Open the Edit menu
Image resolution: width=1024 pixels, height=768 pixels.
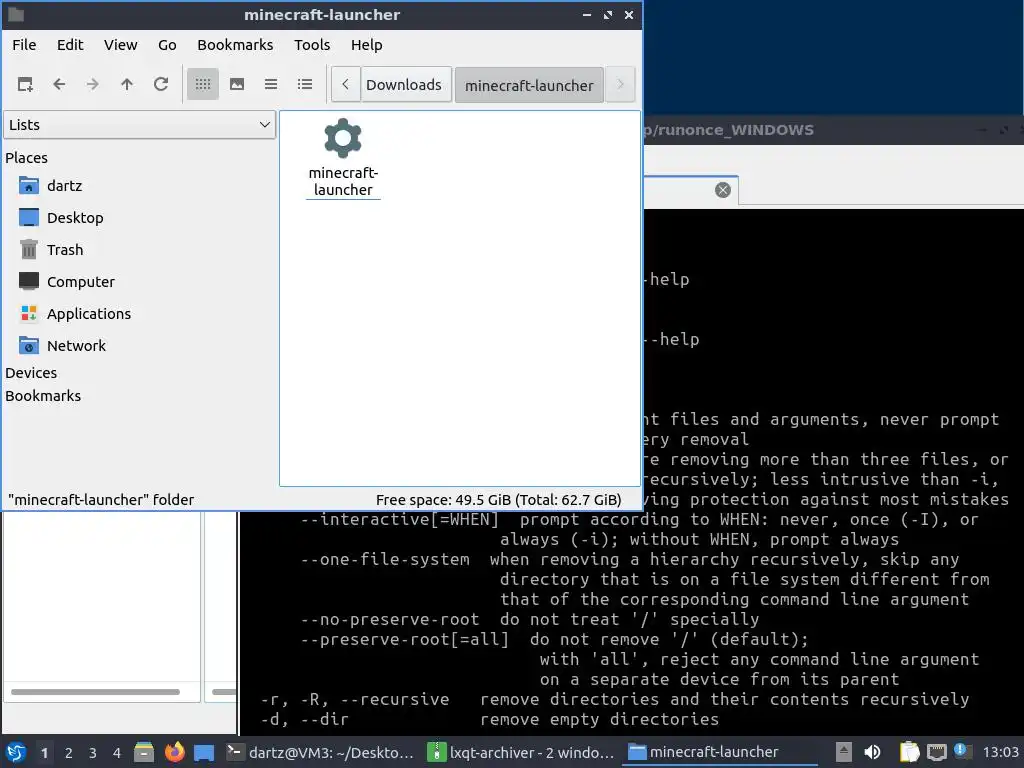70,45
